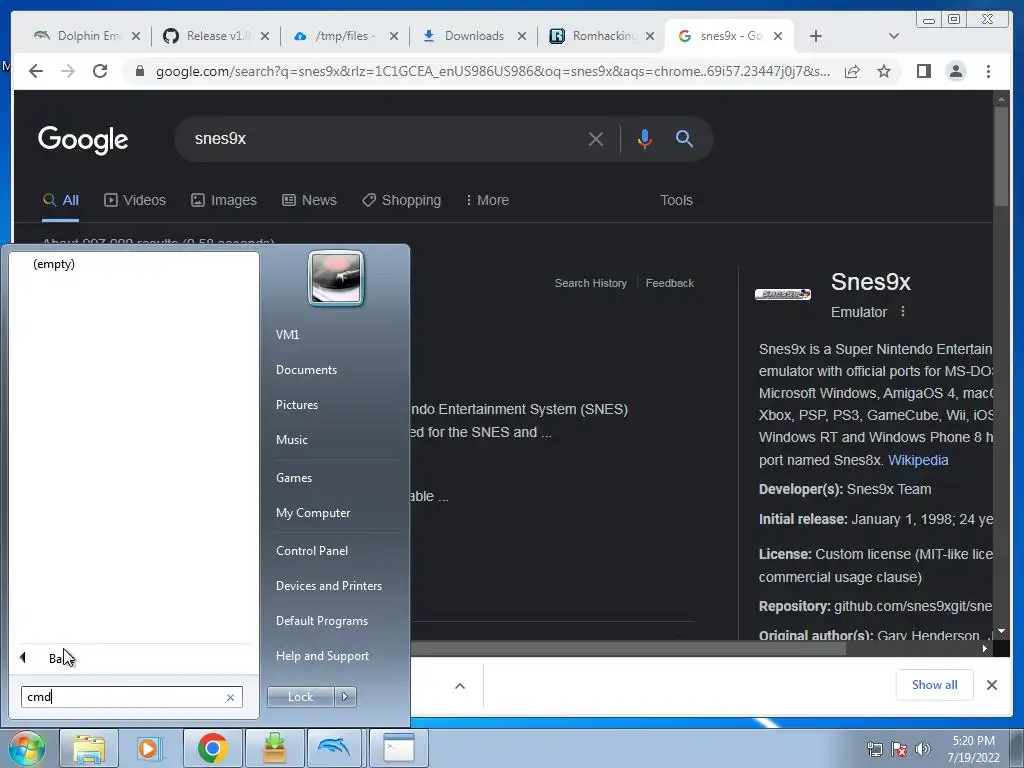
Task: Switch to the GitHub Release tab
Action: pos(216,37)
